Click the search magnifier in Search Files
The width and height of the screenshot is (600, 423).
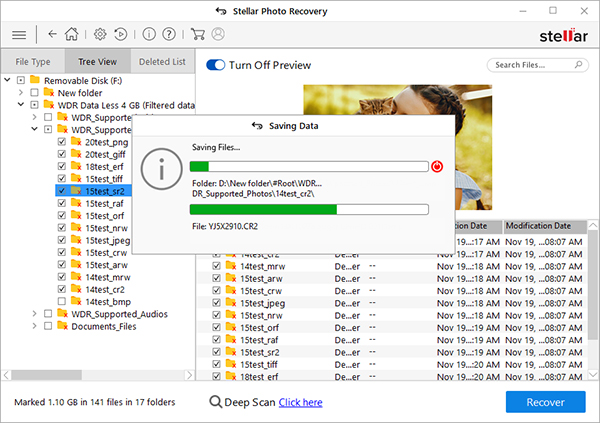(x=579, y=65)
